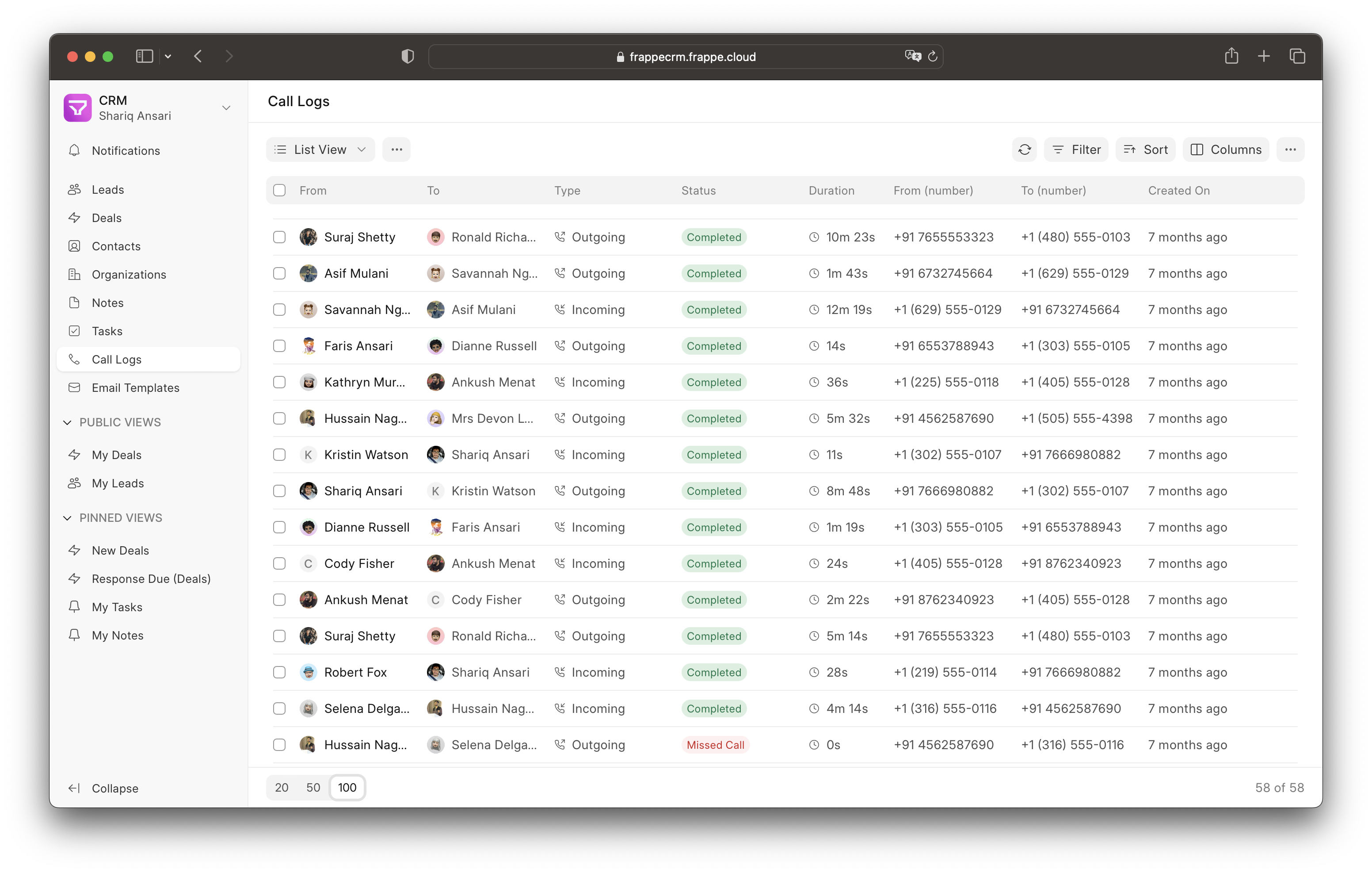Click the Safari share icon
Viewport: 1372px width, 873px height.
coord(1231,56)
